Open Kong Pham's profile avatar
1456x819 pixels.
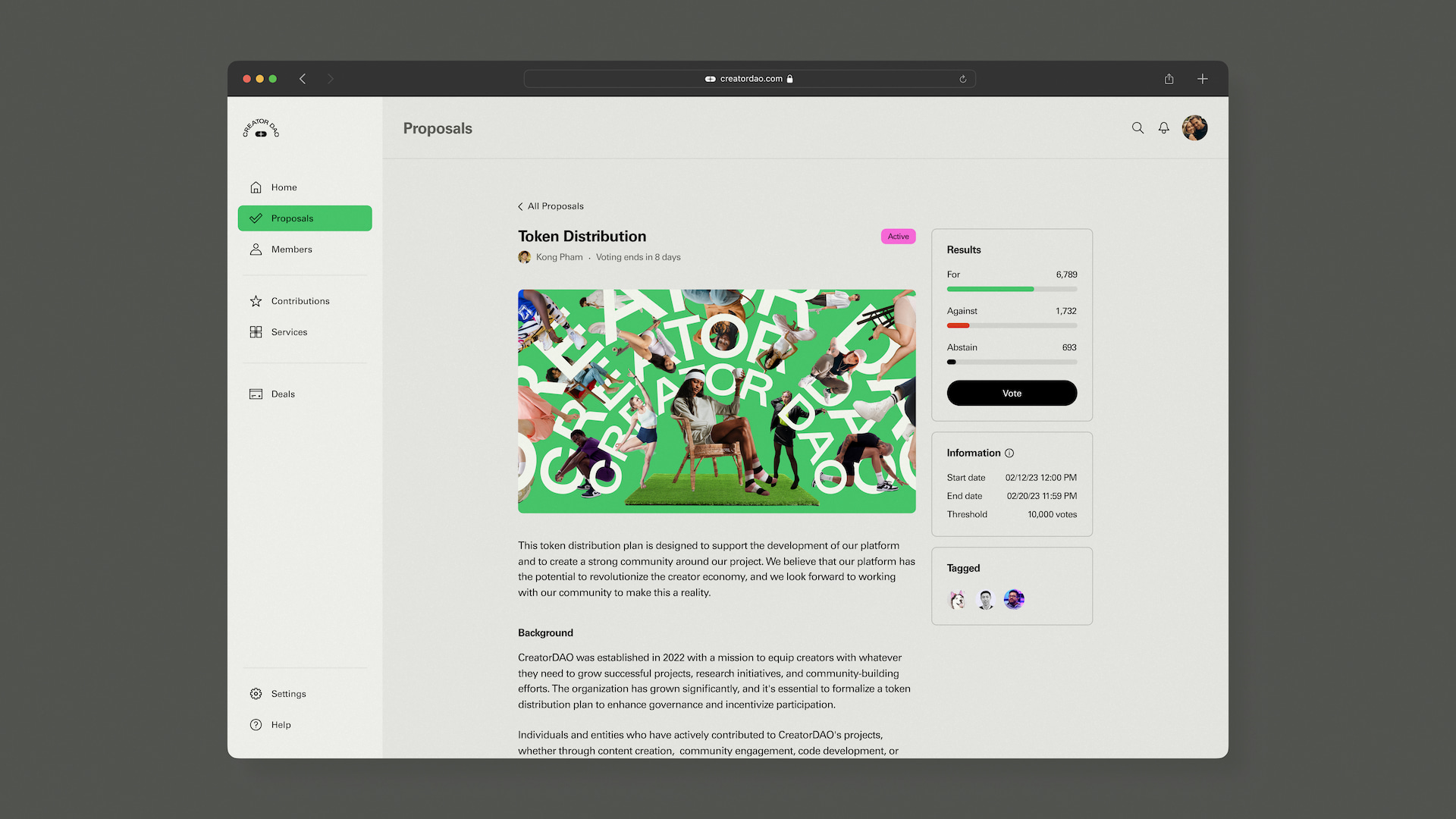tap(524, 257)
